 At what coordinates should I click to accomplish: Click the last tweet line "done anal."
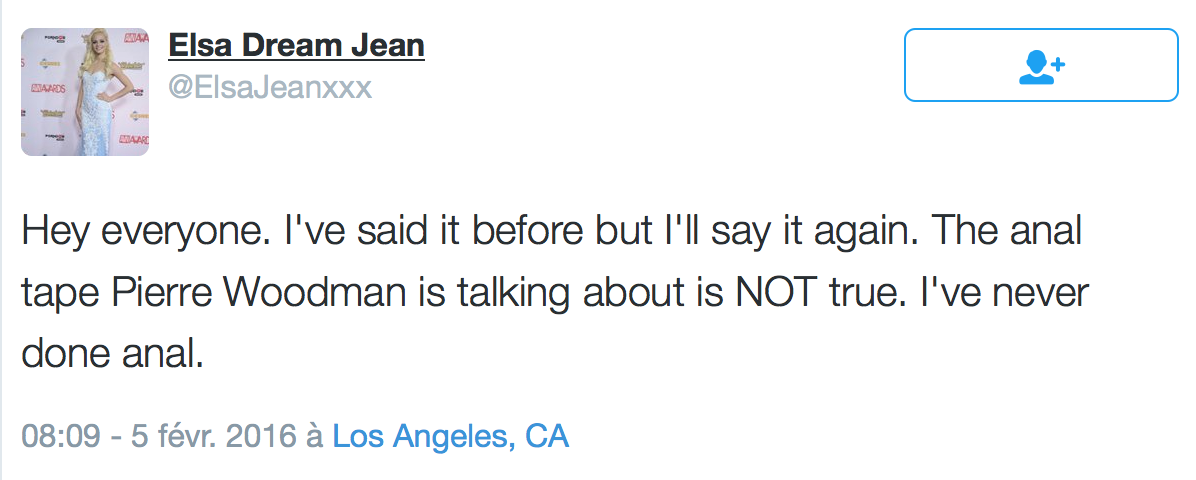tap(112, 355)
